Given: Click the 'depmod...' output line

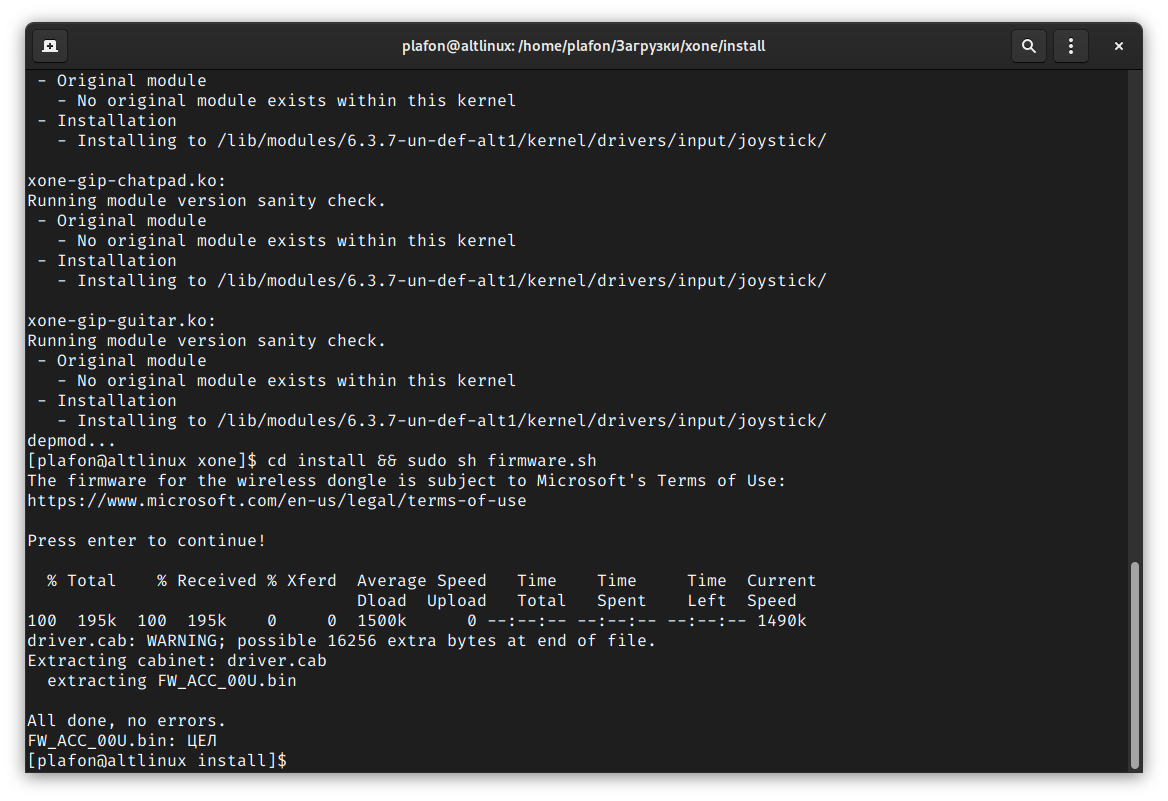Looking at the screenshot, I should click(x=71, y=441).
